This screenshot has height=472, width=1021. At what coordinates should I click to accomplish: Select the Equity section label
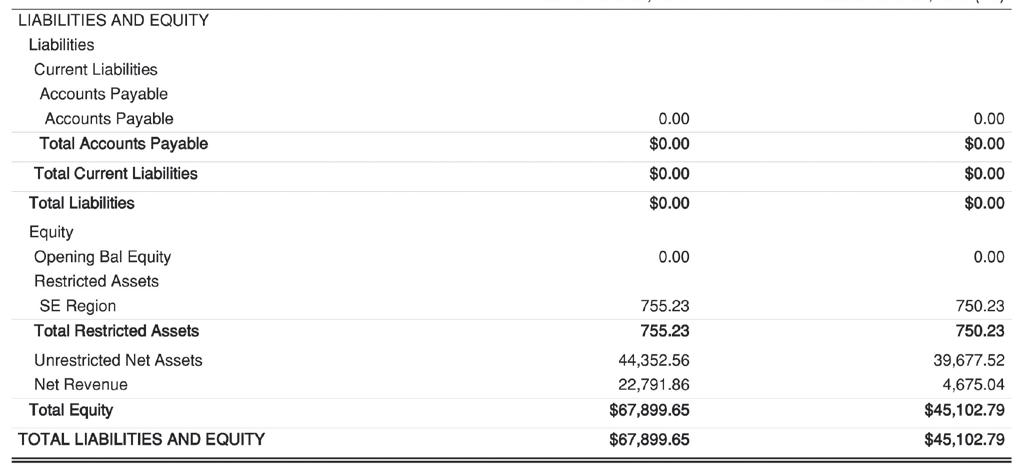pyautogui.click(x=51, y=232)
